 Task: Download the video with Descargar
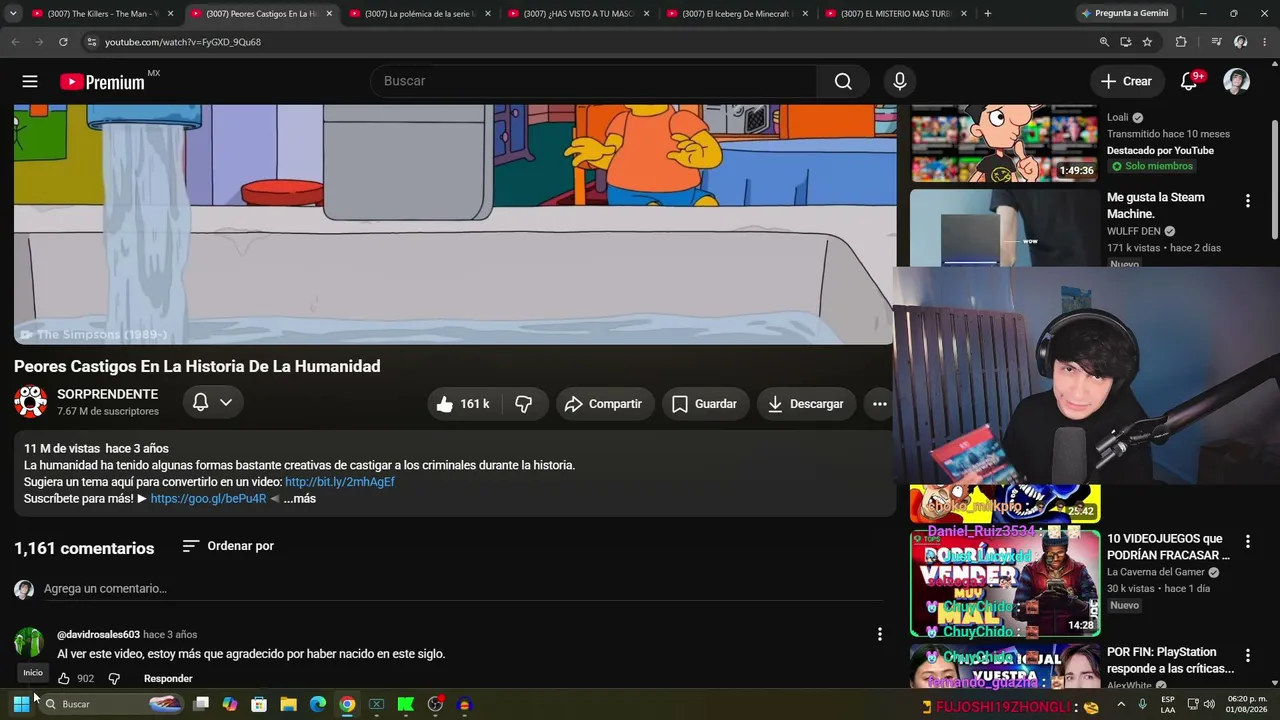[x=806, y=404]
